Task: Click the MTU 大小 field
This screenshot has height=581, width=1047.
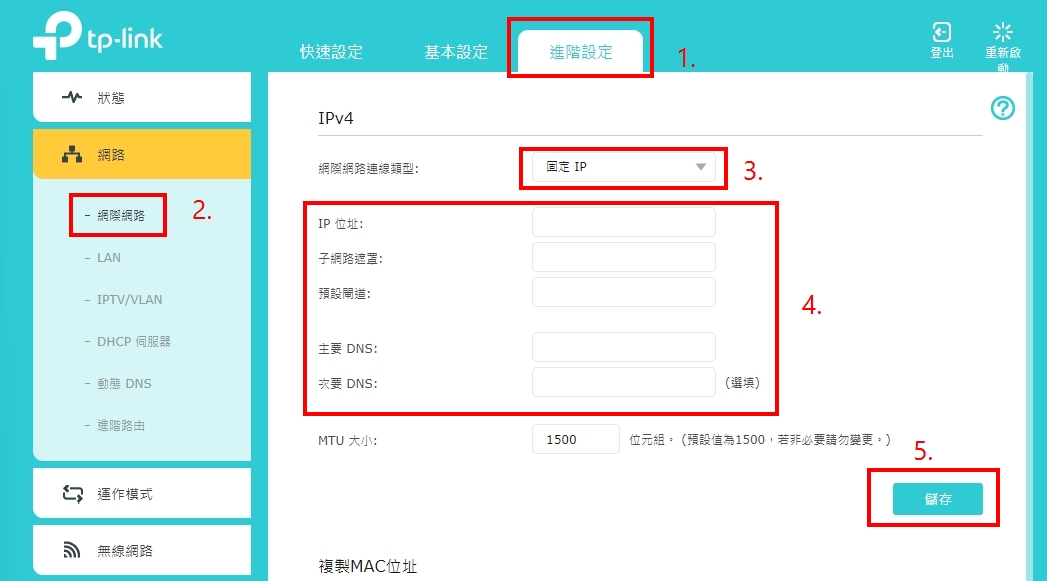Action: [575, 439]
